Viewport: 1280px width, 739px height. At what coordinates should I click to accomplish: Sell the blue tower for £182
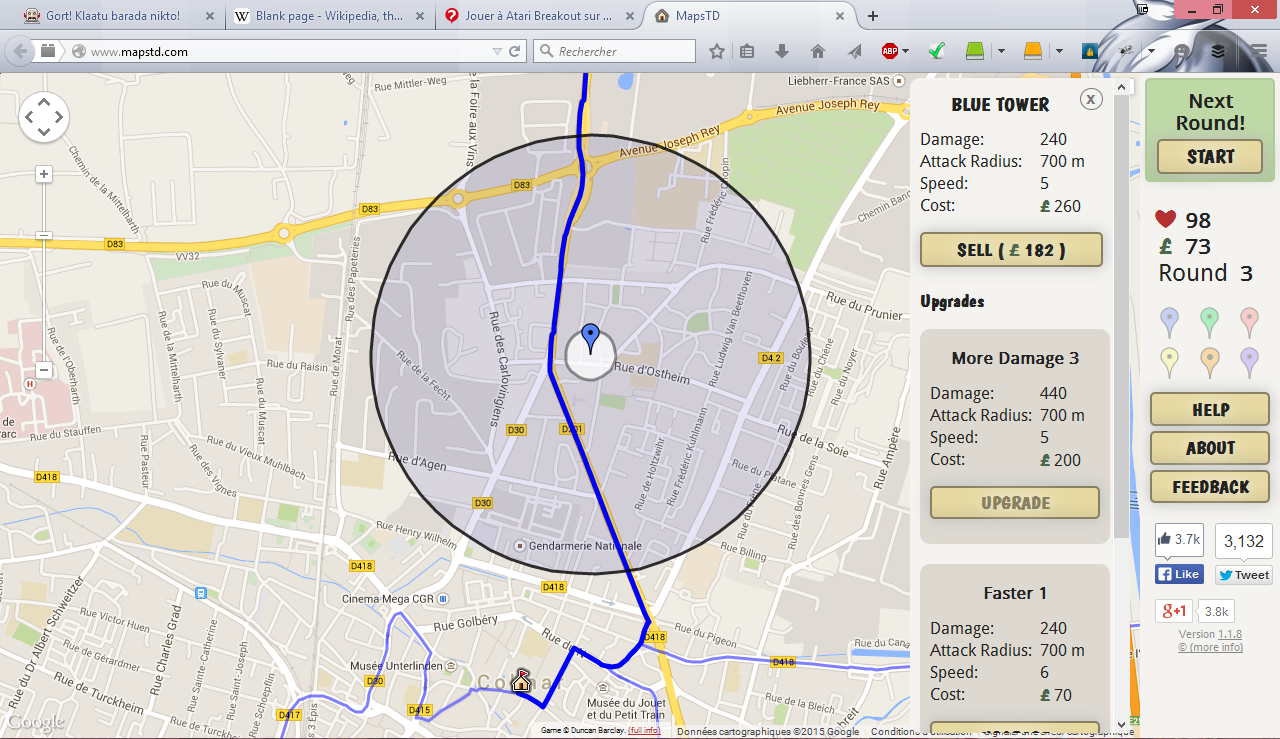[x=1011, y=250]
